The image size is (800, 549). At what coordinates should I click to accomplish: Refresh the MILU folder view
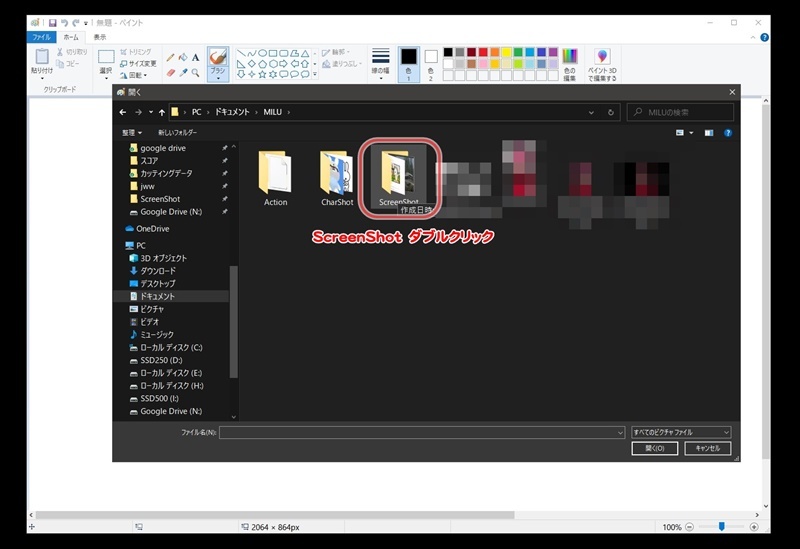(x=609, y=112)
